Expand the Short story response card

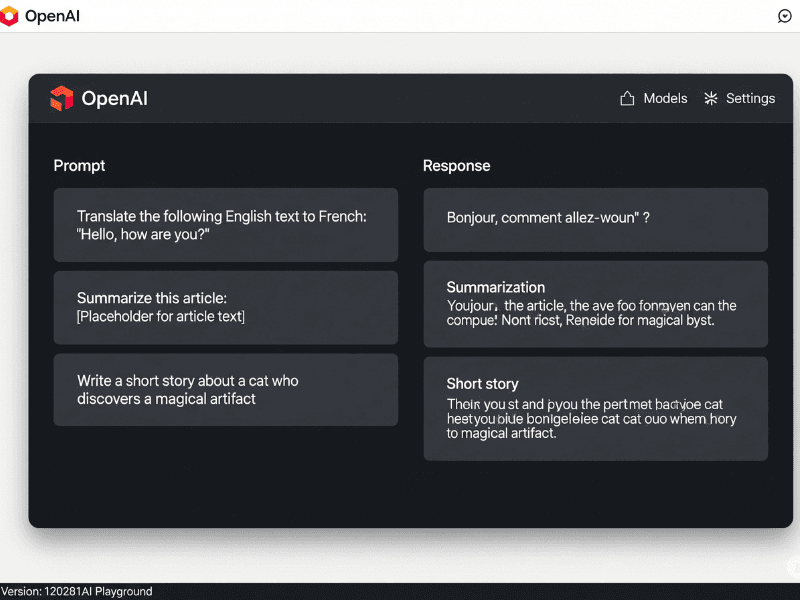point(595,408)
